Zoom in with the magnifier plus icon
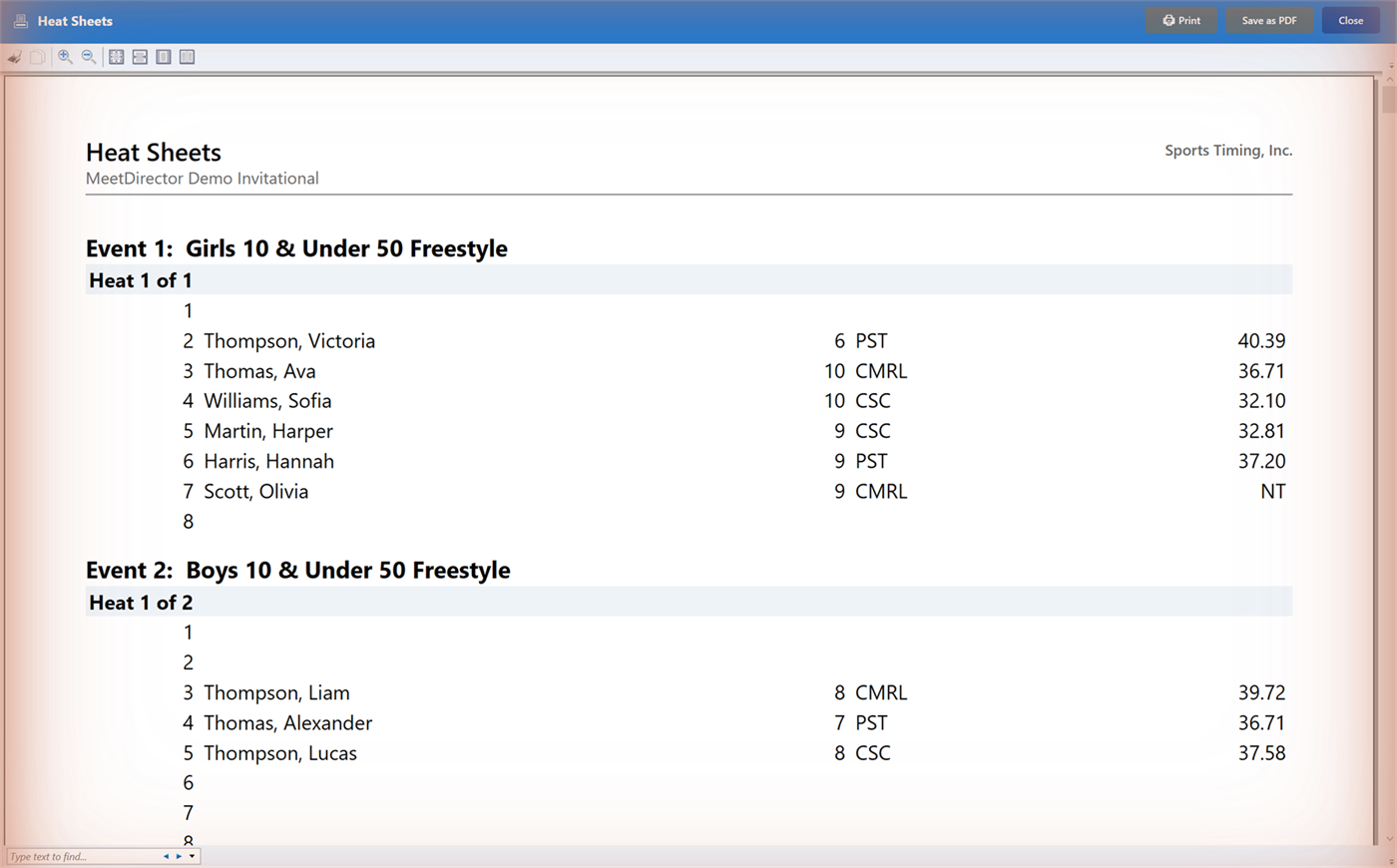This screenshot has width=1397, height=868. (x=65, y=57)
